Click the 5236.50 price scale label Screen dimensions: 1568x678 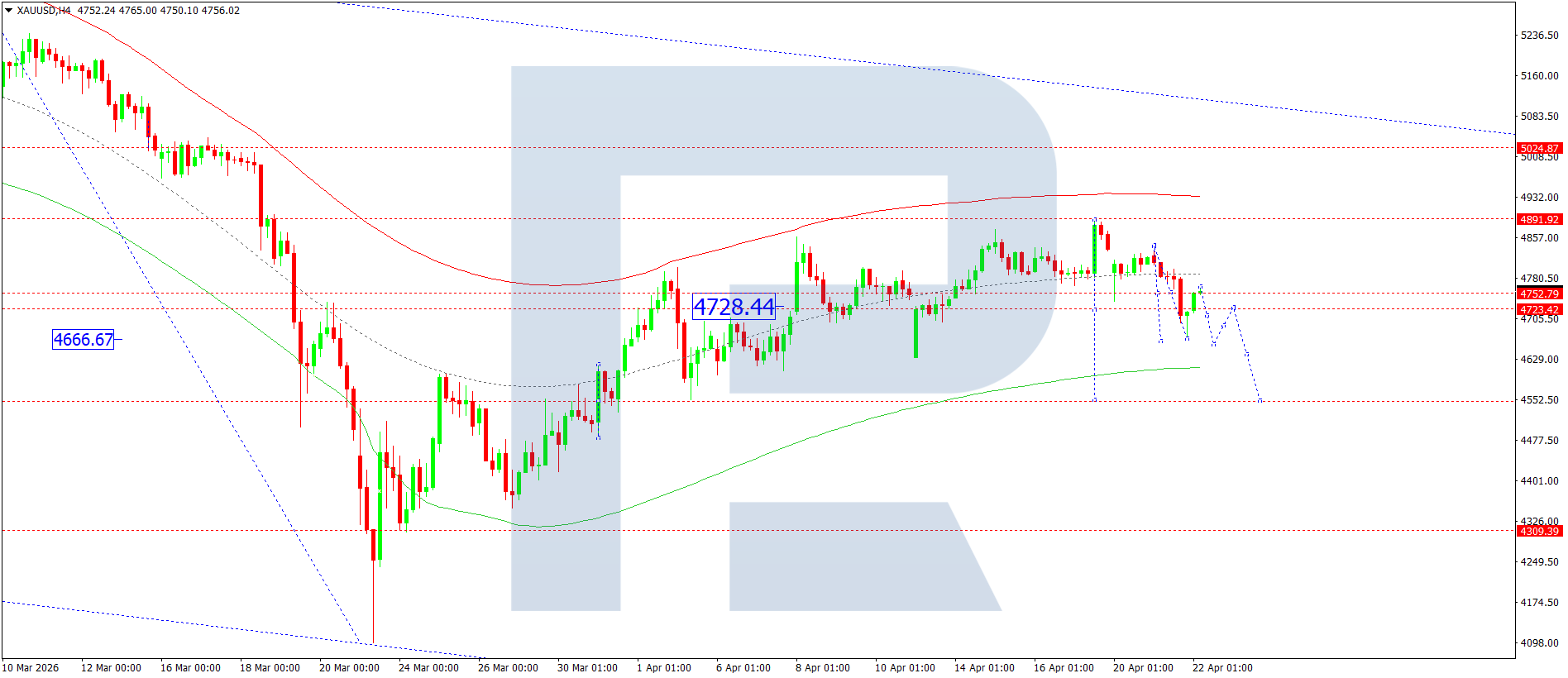coord(1539,36)
